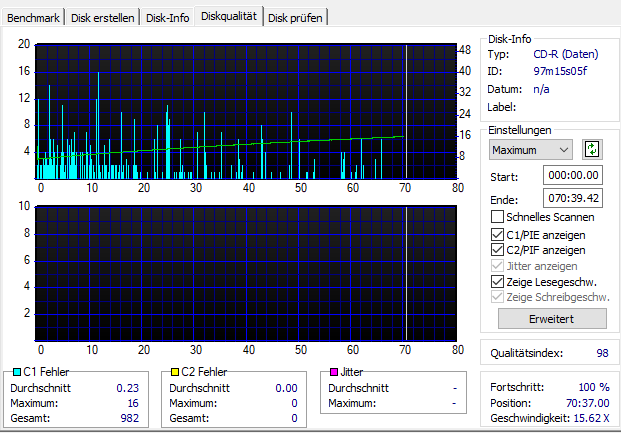621x433 pixels.
Task: Click the disc ID 97m15s05f
Action: [560, 71]
